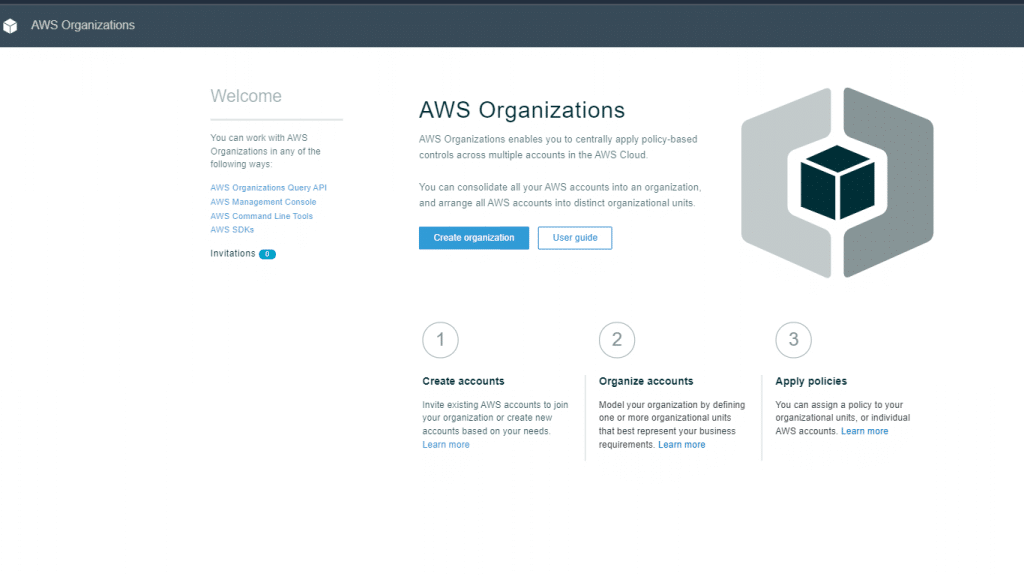1024x576 pixels.
Task: Click Learn more under Organize accounts
Action: pyautogui.click(x=681, y=445)
